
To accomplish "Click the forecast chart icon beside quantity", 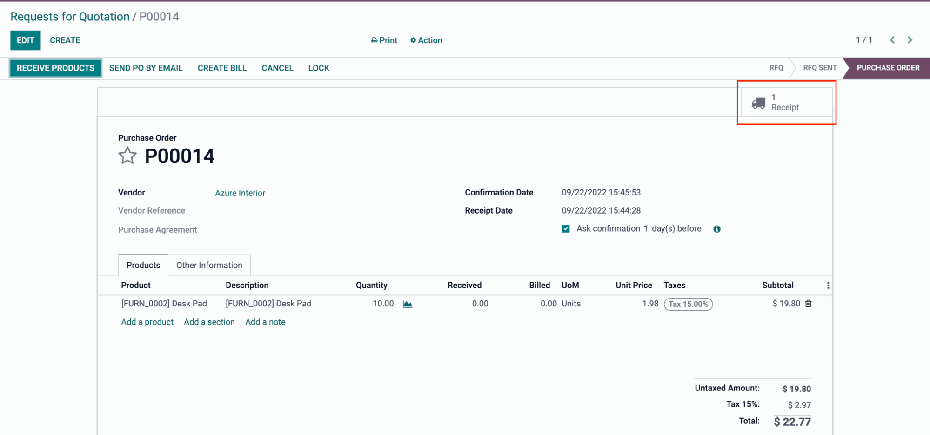I will tap(408, 304).
